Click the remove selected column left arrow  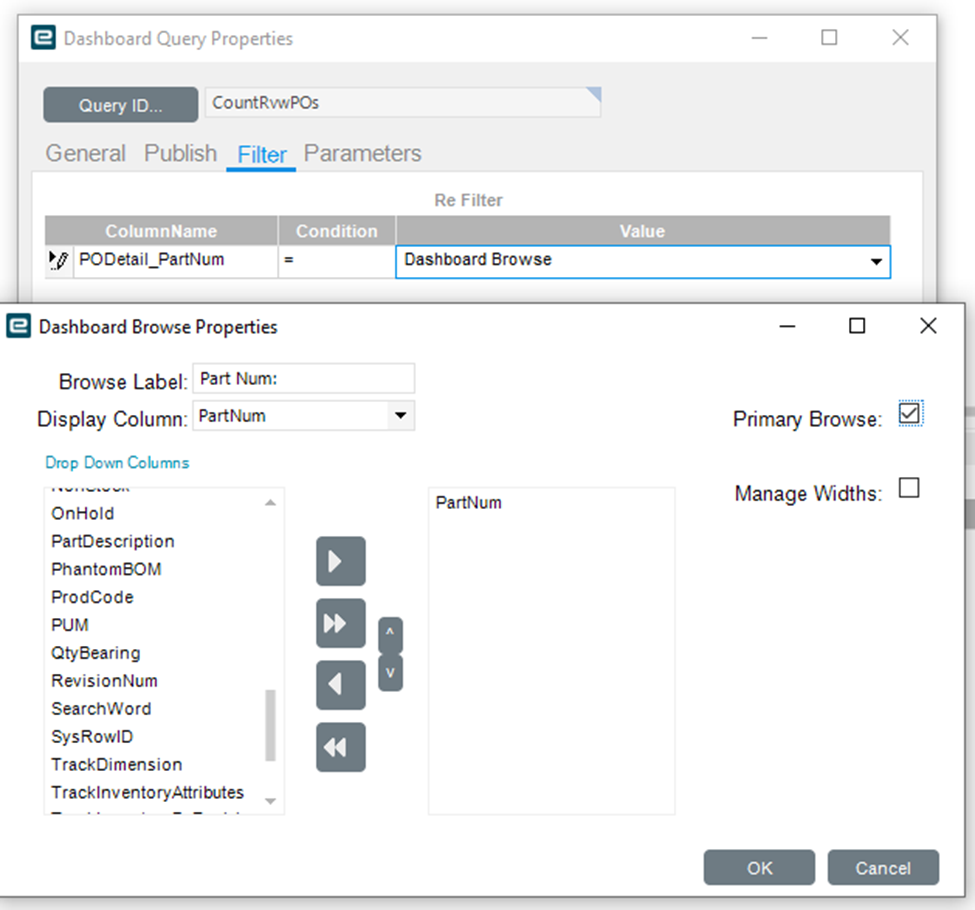[340, 685]
